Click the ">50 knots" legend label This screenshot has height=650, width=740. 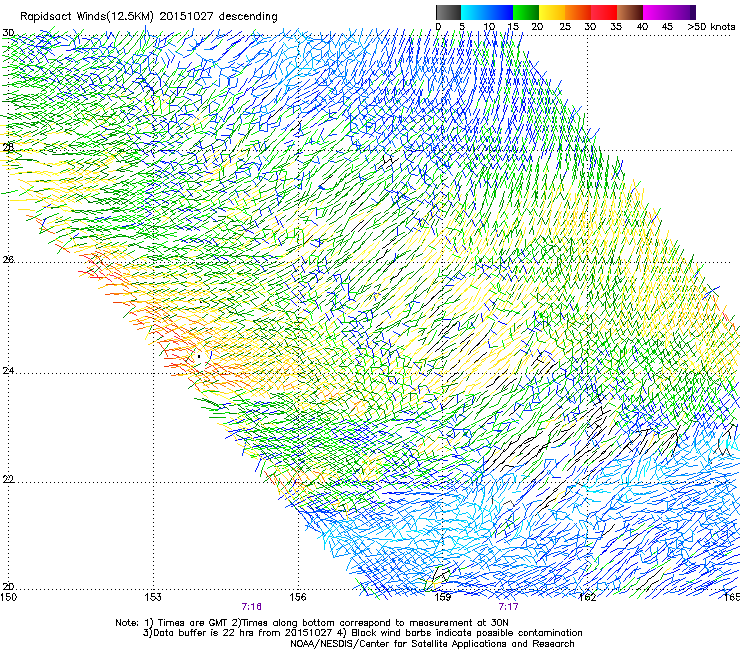coord(711,27)
